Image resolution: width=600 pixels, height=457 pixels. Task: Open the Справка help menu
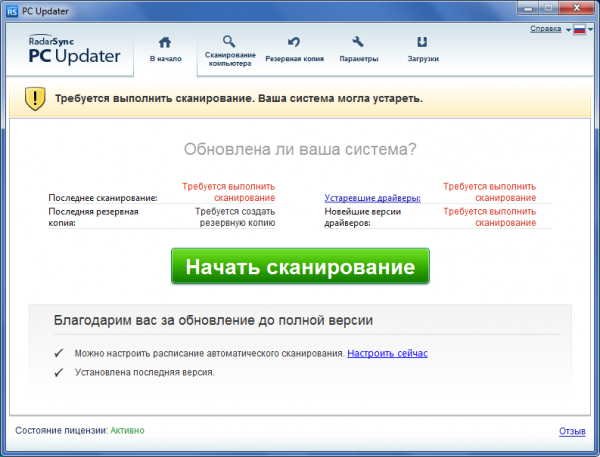[546, 29]
